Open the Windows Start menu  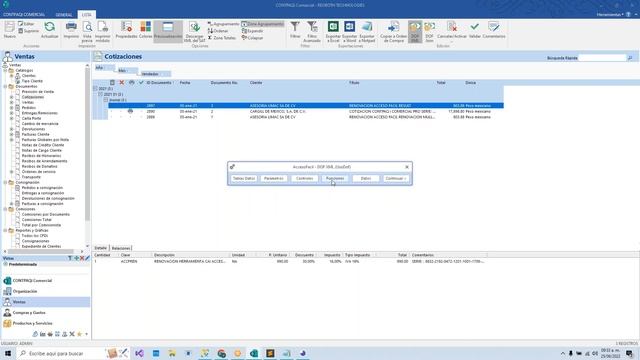click(x=7, y=353)
